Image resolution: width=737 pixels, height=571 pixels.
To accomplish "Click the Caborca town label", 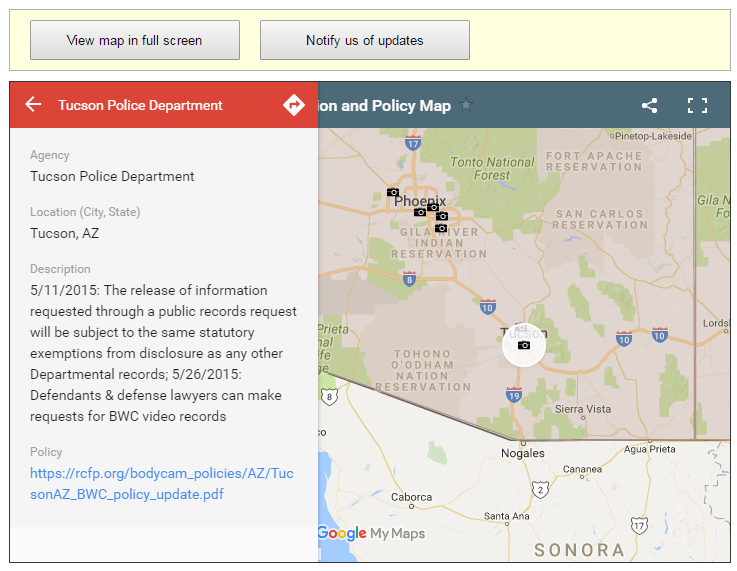I will (x=411, y=497).
